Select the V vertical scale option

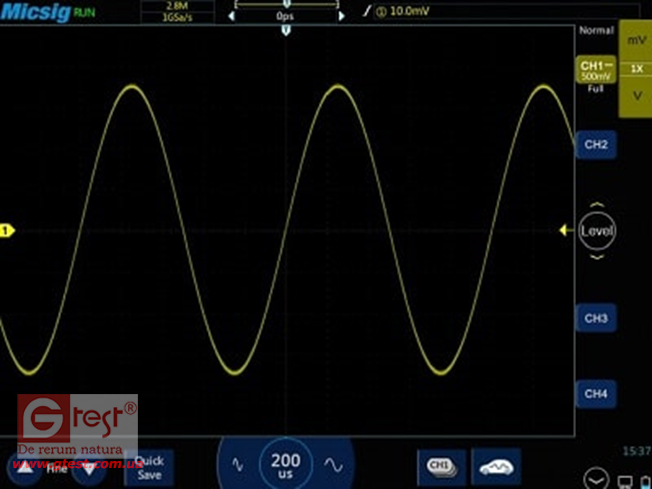(x=636, y=96)
